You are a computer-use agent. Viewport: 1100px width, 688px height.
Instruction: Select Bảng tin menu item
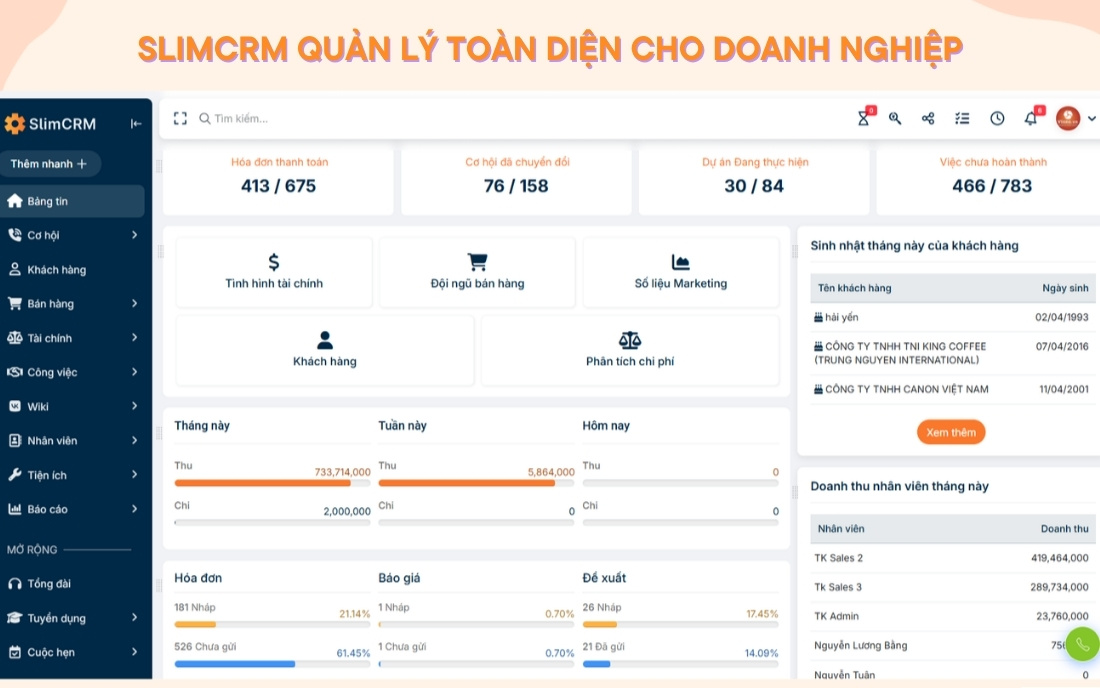[x=72, y=201]
